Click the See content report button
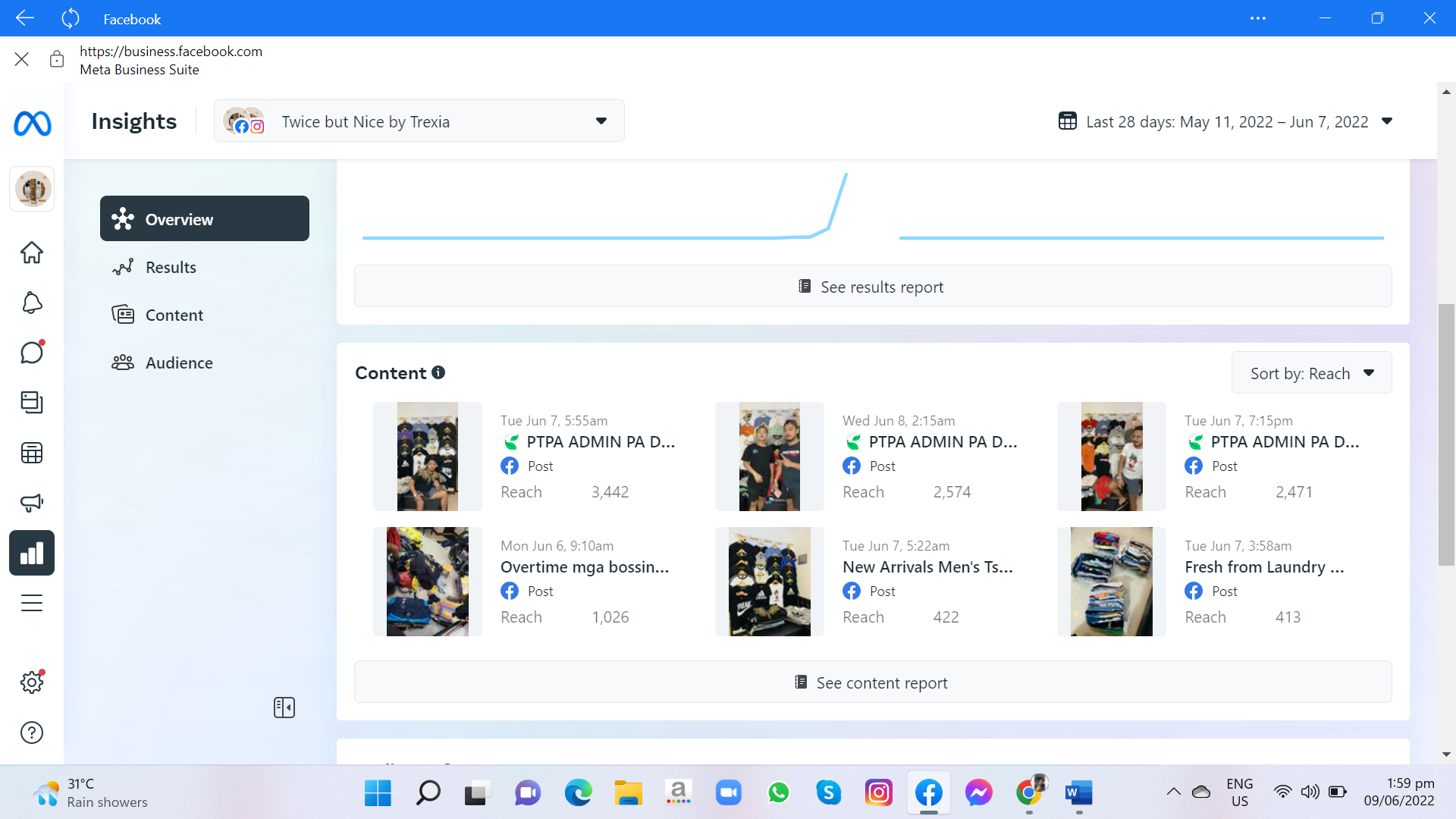1456x819 pixels. pyautogui.click(x=872, y=682)
